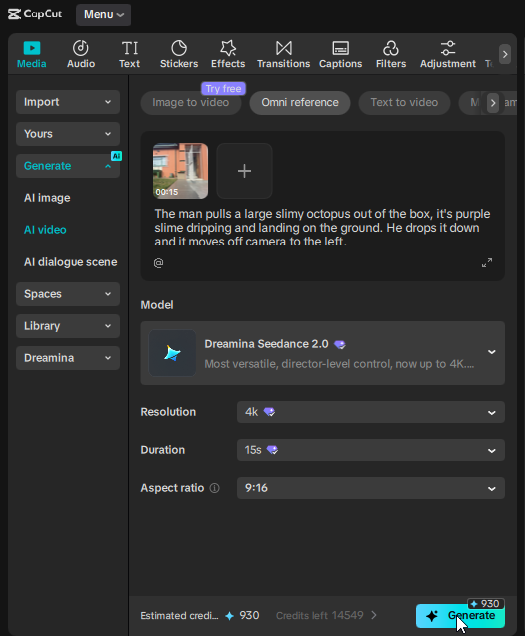Expand the prompt text box icon
525x636 pixels.
tap(487, 263)
